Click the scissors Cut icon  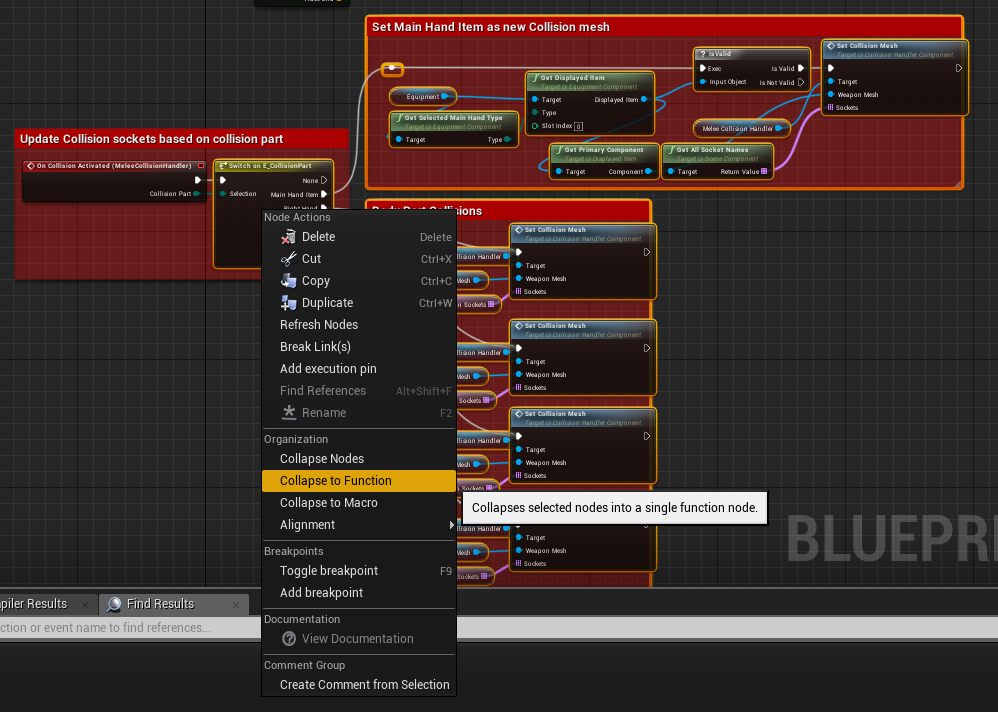[x=288, y=259]
